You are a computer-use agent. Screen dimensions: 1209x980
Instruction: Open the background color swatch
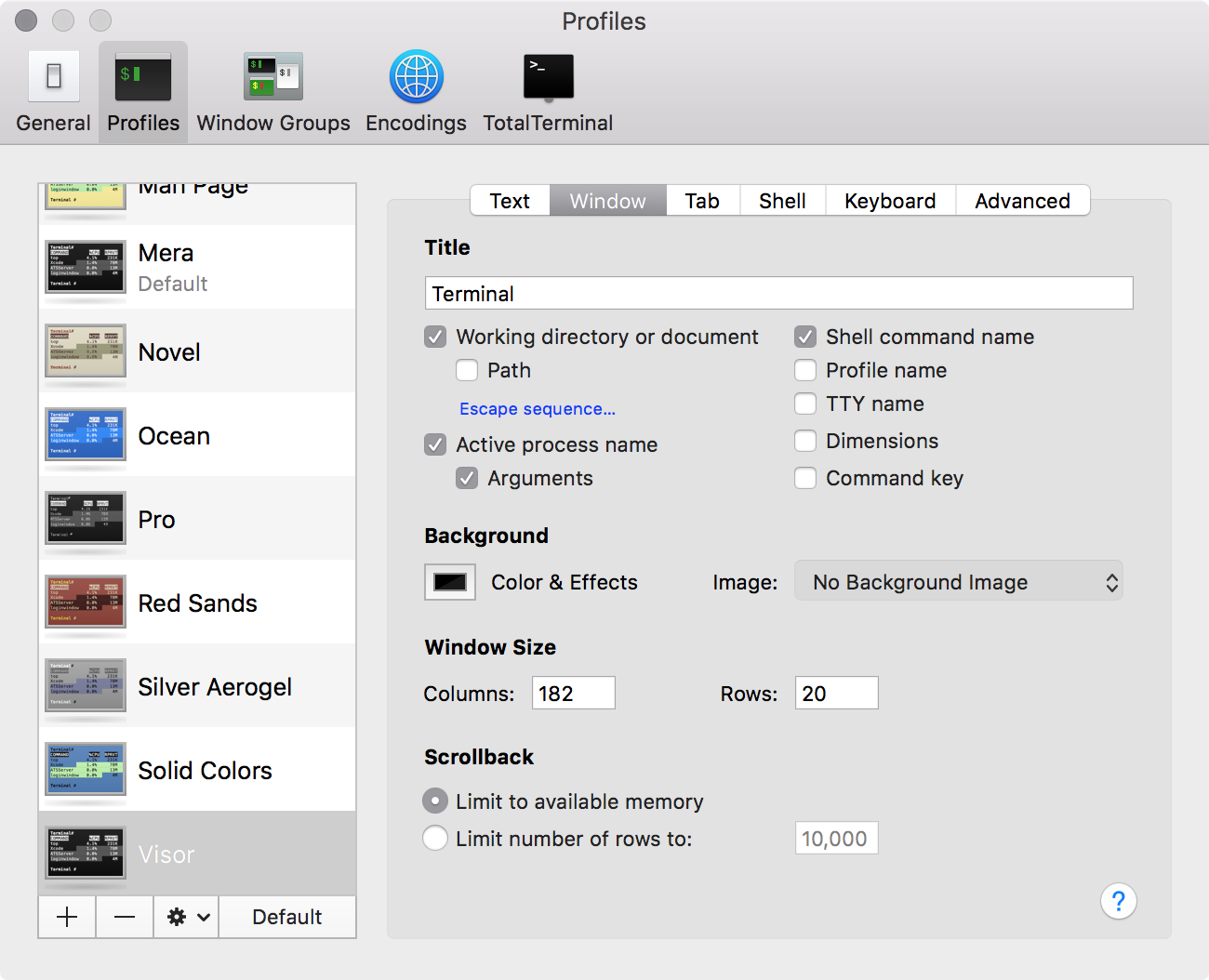(x=450, y=582)
